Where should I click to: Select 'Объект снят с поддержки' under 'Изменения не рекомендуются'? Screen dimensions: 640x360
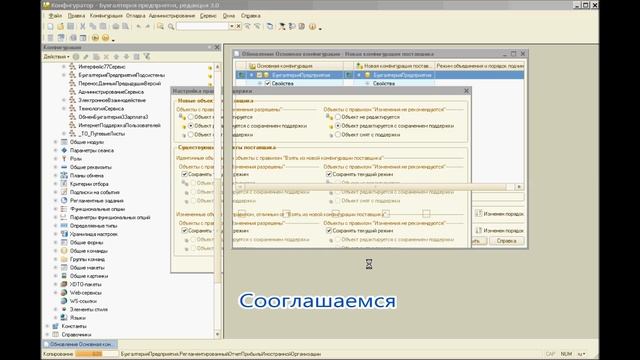pos(338,134)
